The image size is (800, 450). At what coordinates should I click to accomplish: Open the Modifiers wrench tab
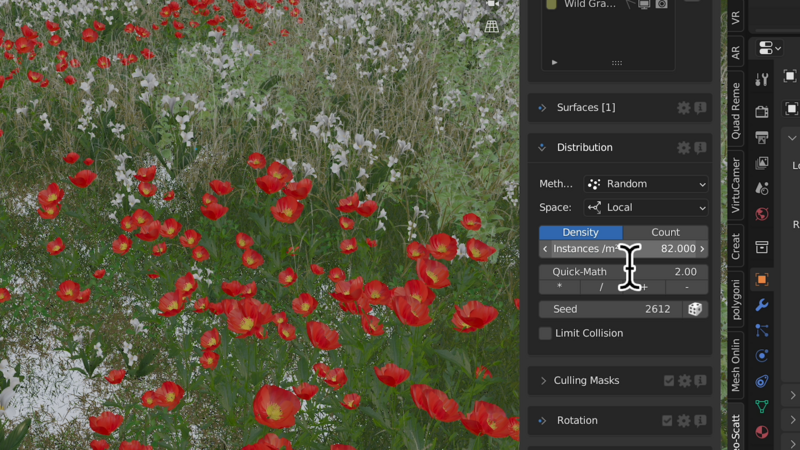[762, 305]
